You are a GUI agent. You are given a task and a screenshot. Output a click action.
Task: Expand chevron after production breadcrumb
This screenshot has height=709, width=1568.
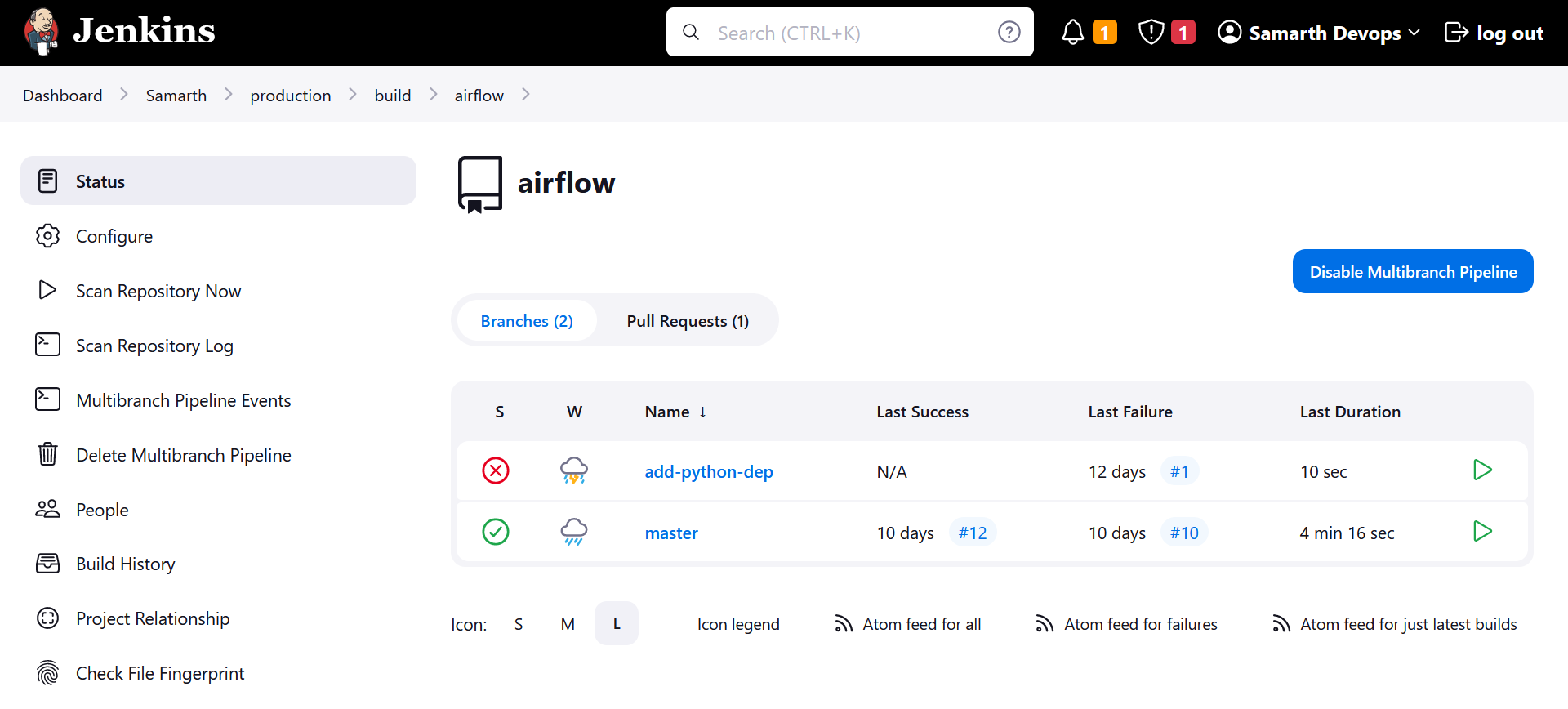pyautogui.click(x=353, y=95)
